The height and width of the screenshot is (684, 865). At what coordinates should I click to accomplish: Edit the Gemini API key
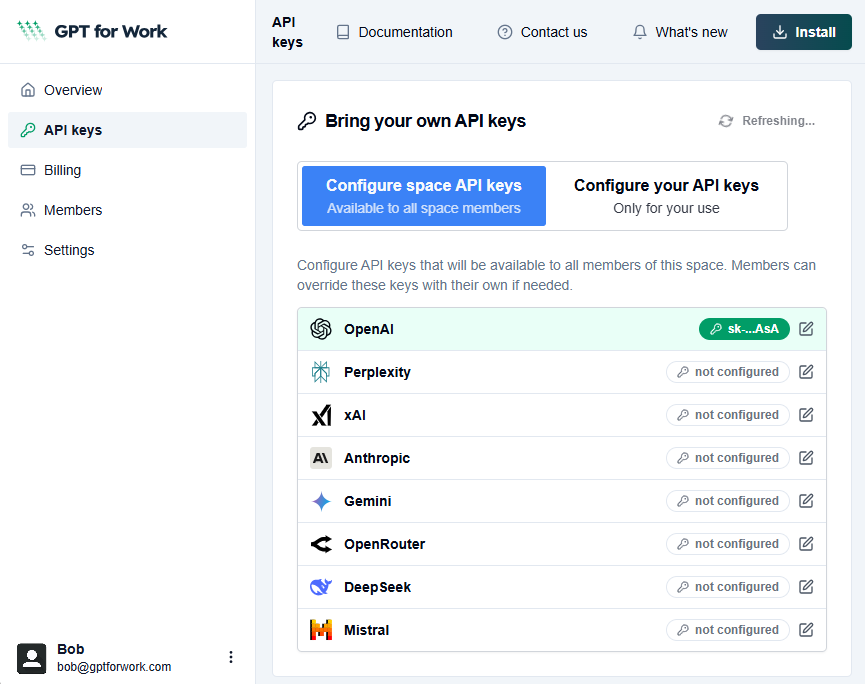tap(806, 501)
